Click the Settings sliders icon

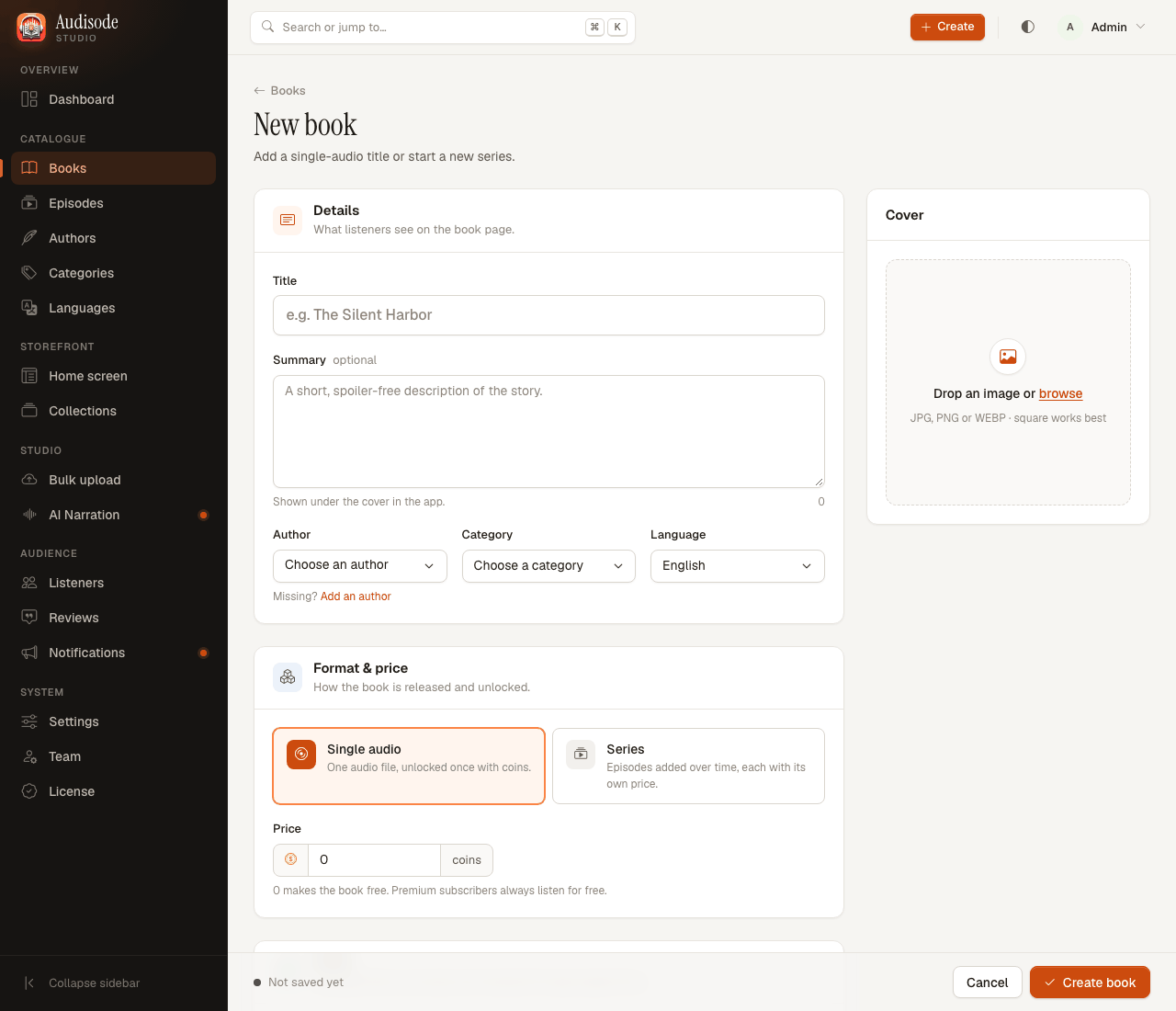(x=29, y=721)
